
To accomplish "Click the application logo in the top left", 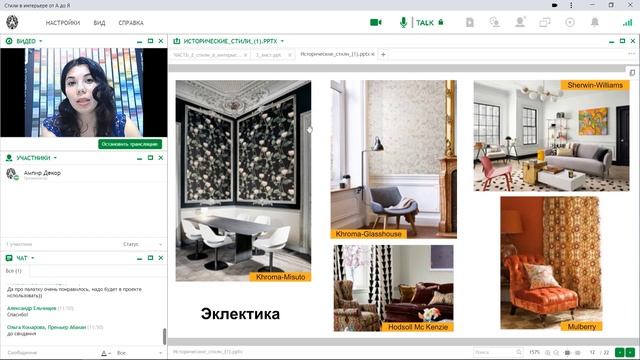I will click(x=12, y=22).
